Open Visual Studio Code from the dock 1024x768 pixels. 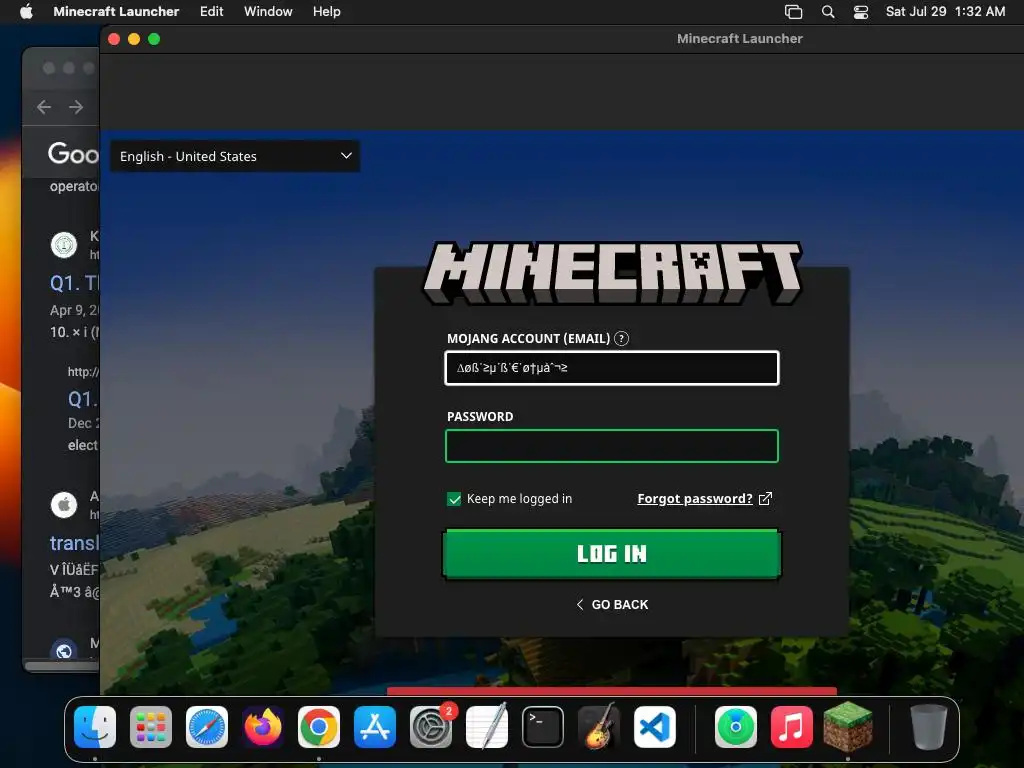(x=655, y=727)
